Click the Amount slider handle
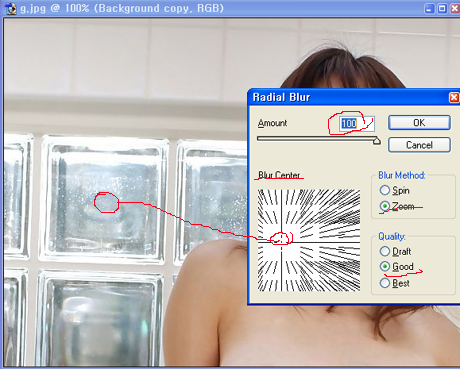This screenshot has height=369, width=460. pos(377,141)
